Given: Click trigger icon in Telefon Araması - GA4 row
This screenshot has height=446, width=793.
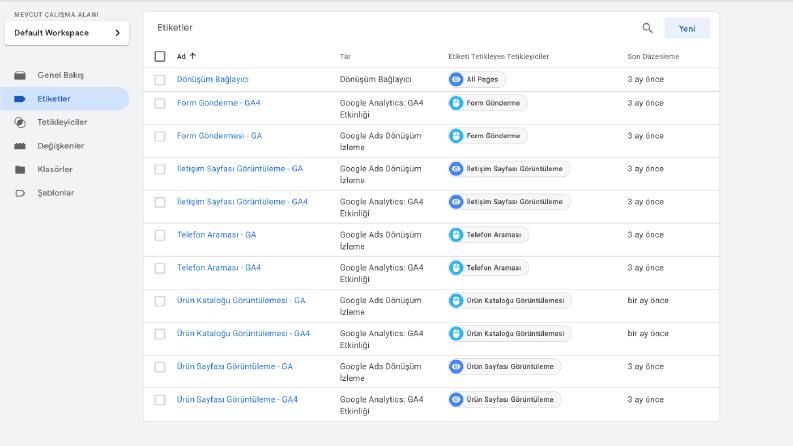Looking at the screenshot, I should 456,267.
